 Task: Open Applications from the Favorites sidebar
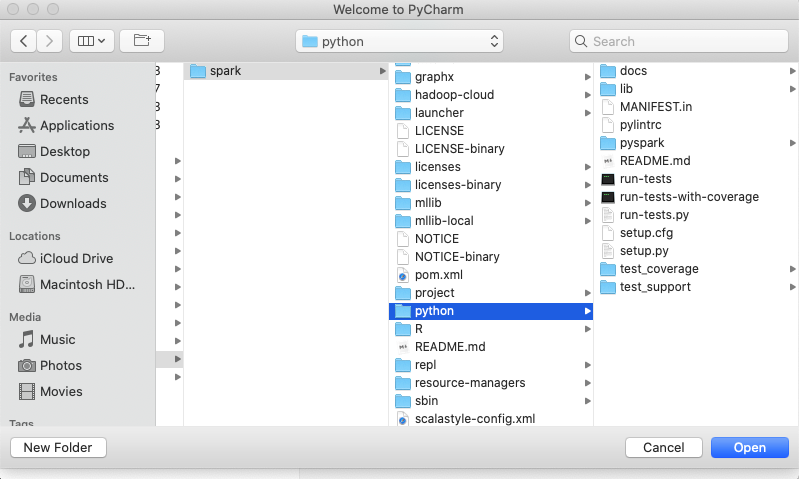[x=76, y=125]
